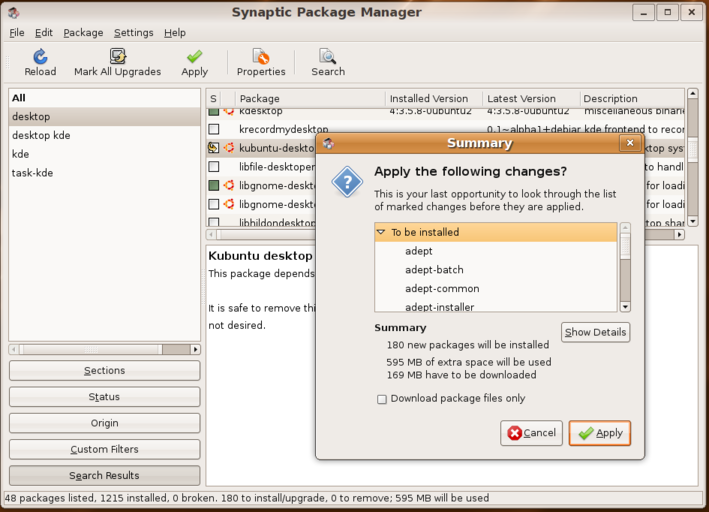Click the Summary dialog title bar icon
This screenshot has height=512, width=709.
click(328, 143)
